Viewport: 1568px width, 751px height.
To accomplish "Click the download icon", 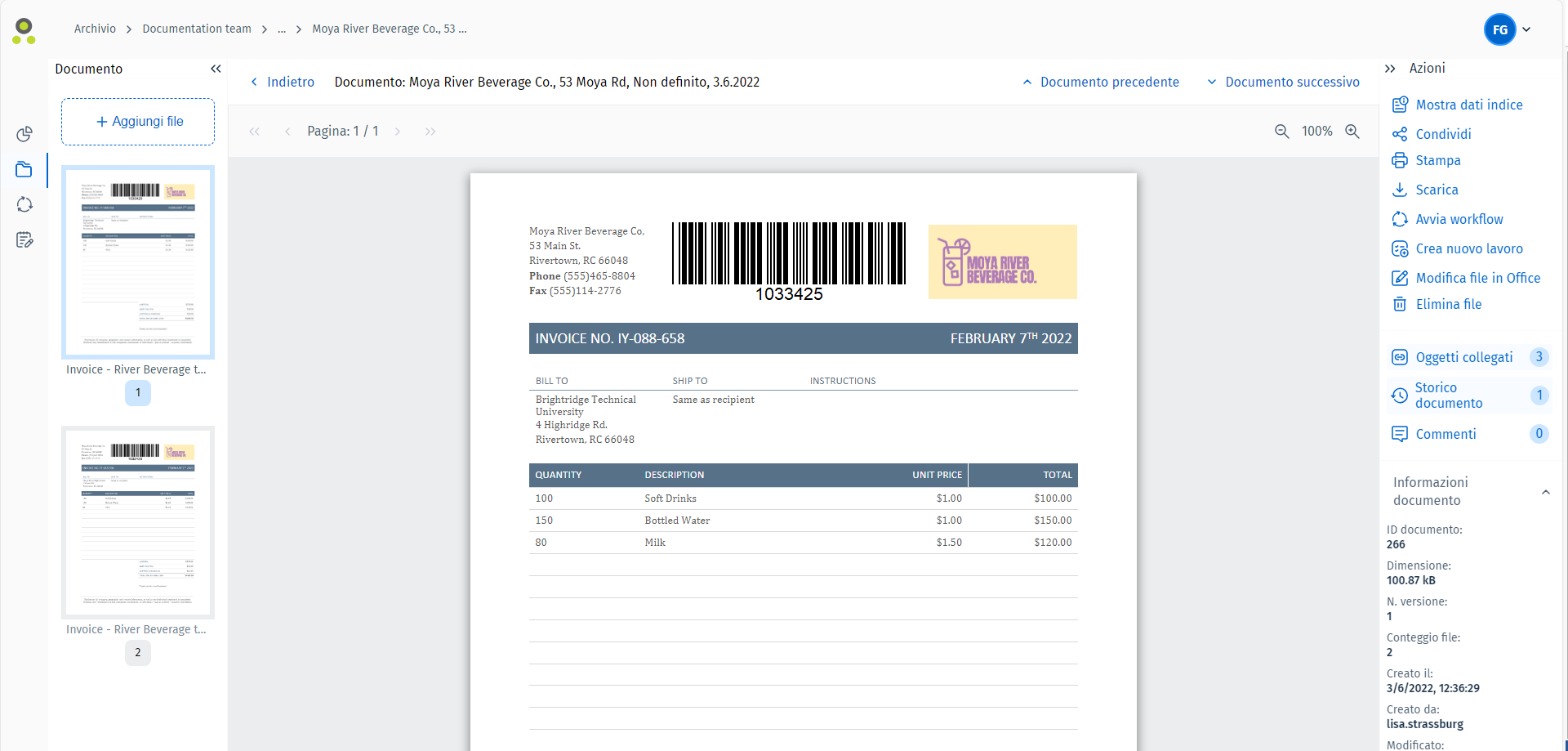I will point(1400,190).
